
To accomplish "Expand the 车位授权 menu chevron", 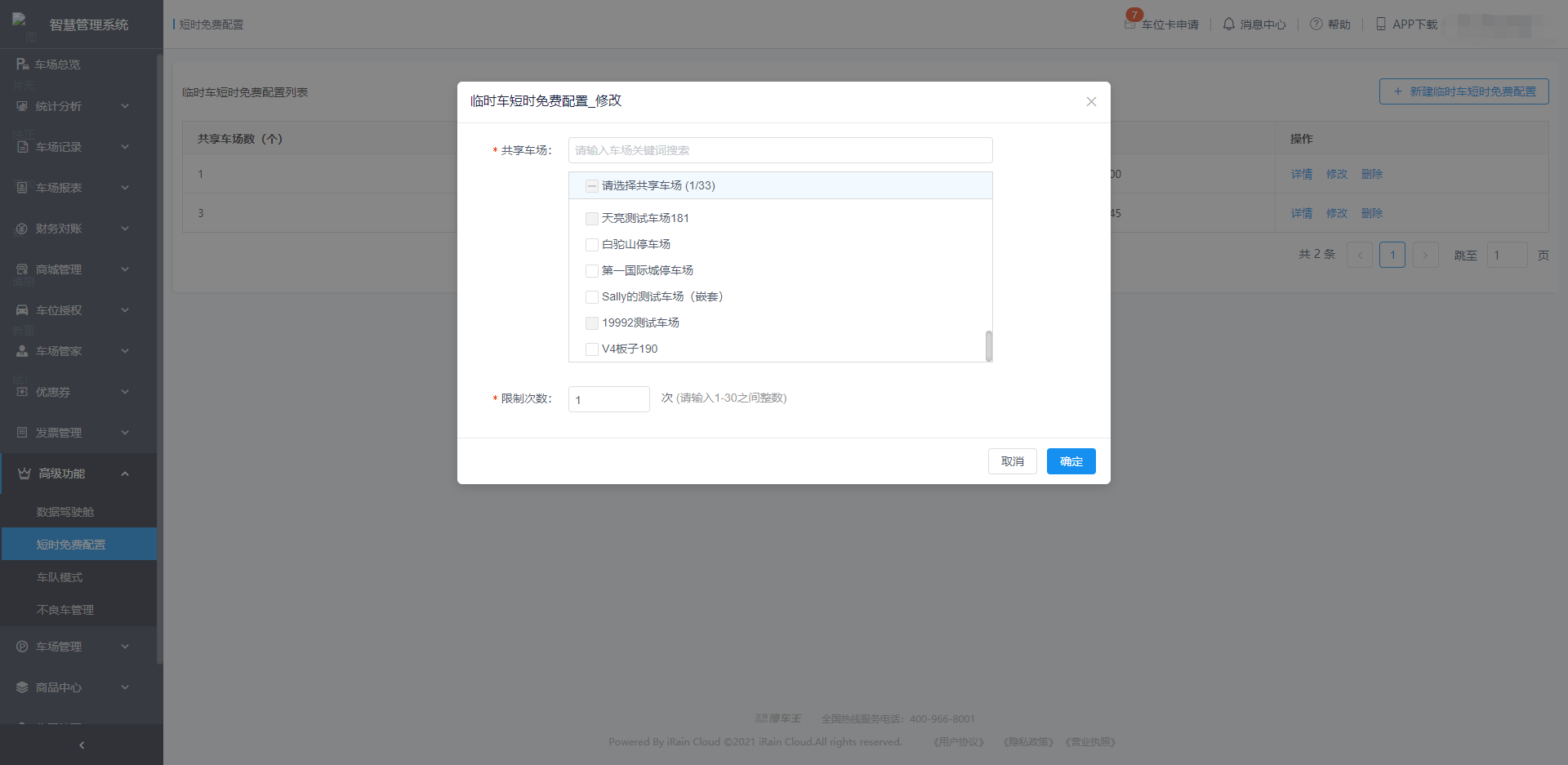I will point(125,310).
